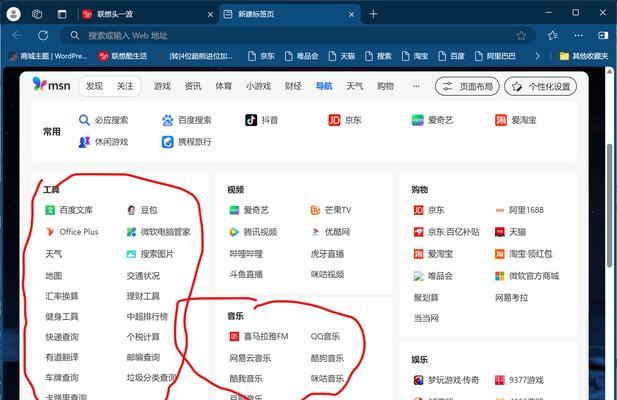Image resolution: width=617 pixels, height=400 pixels.
Task: Open the 搜索图片 icon
Action: (x=131, y=254)
